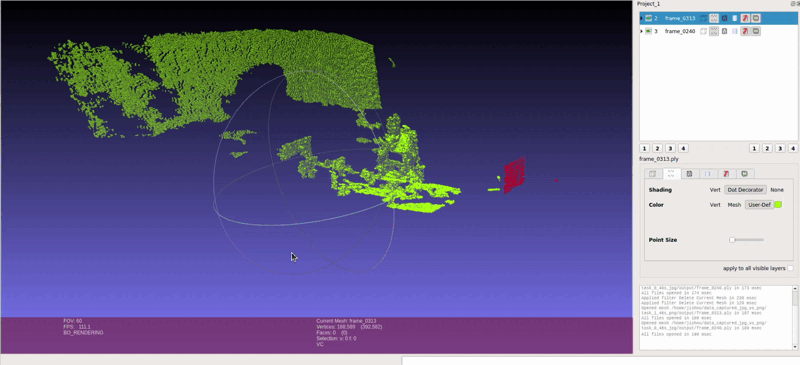
Task: Open the green user-defined color swatch
Action: (x=778, y=205)
